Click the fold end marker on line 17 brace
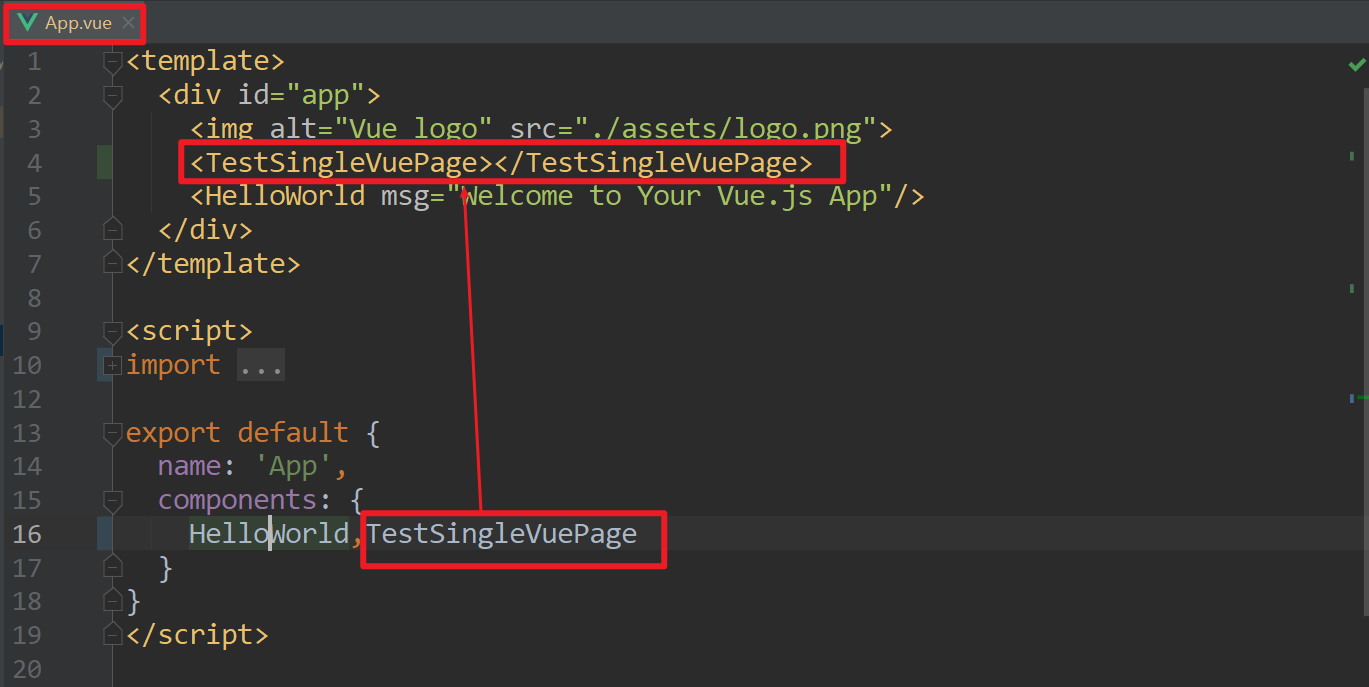 tap(112, 568)
